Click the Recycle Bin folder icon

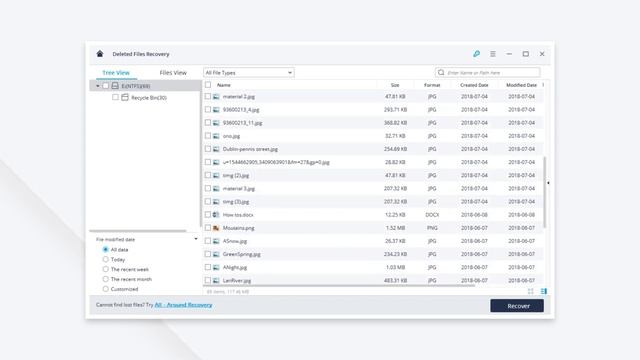pos(125,97)
